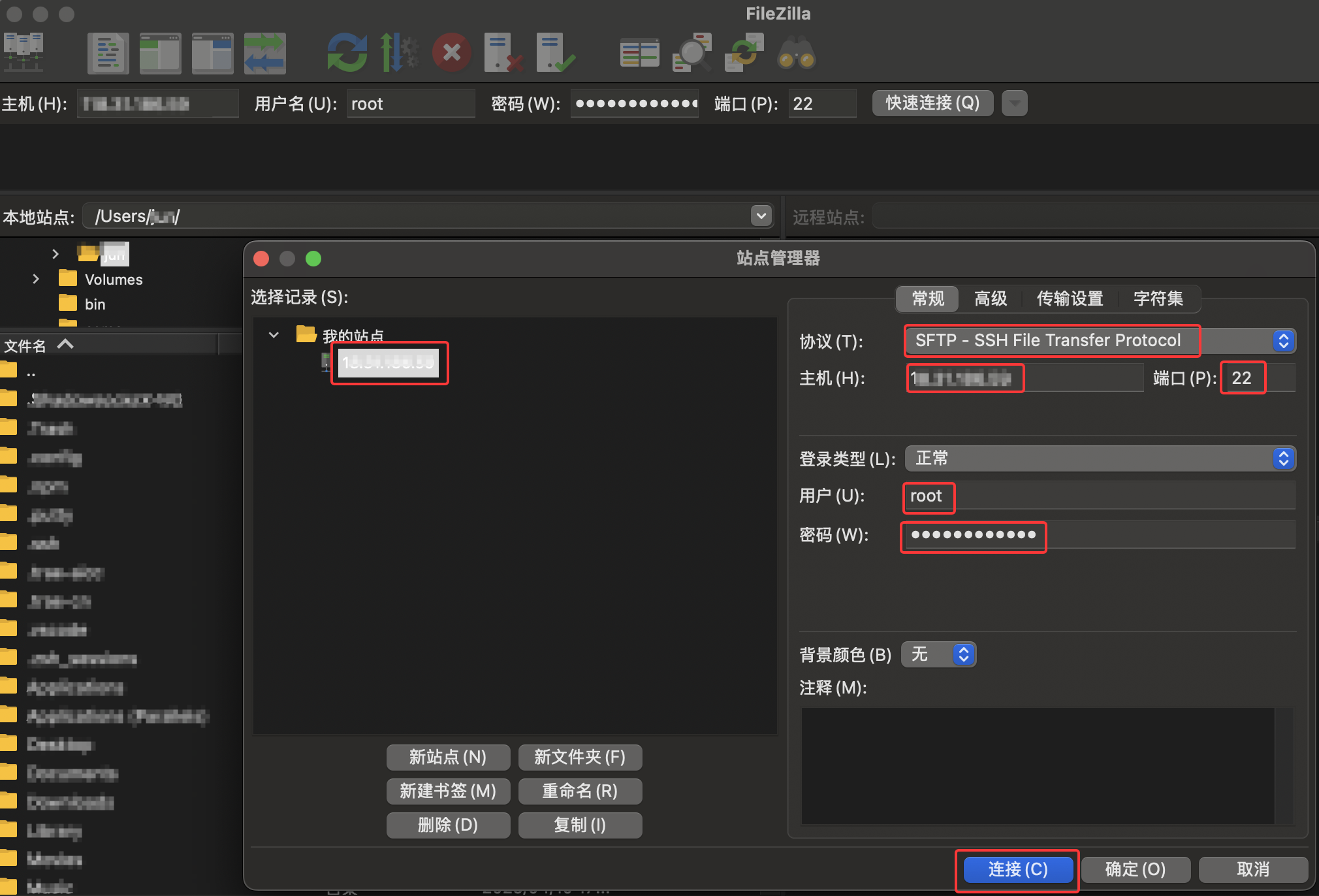Select the saved site entry under 我的站点

pos(389,363)
